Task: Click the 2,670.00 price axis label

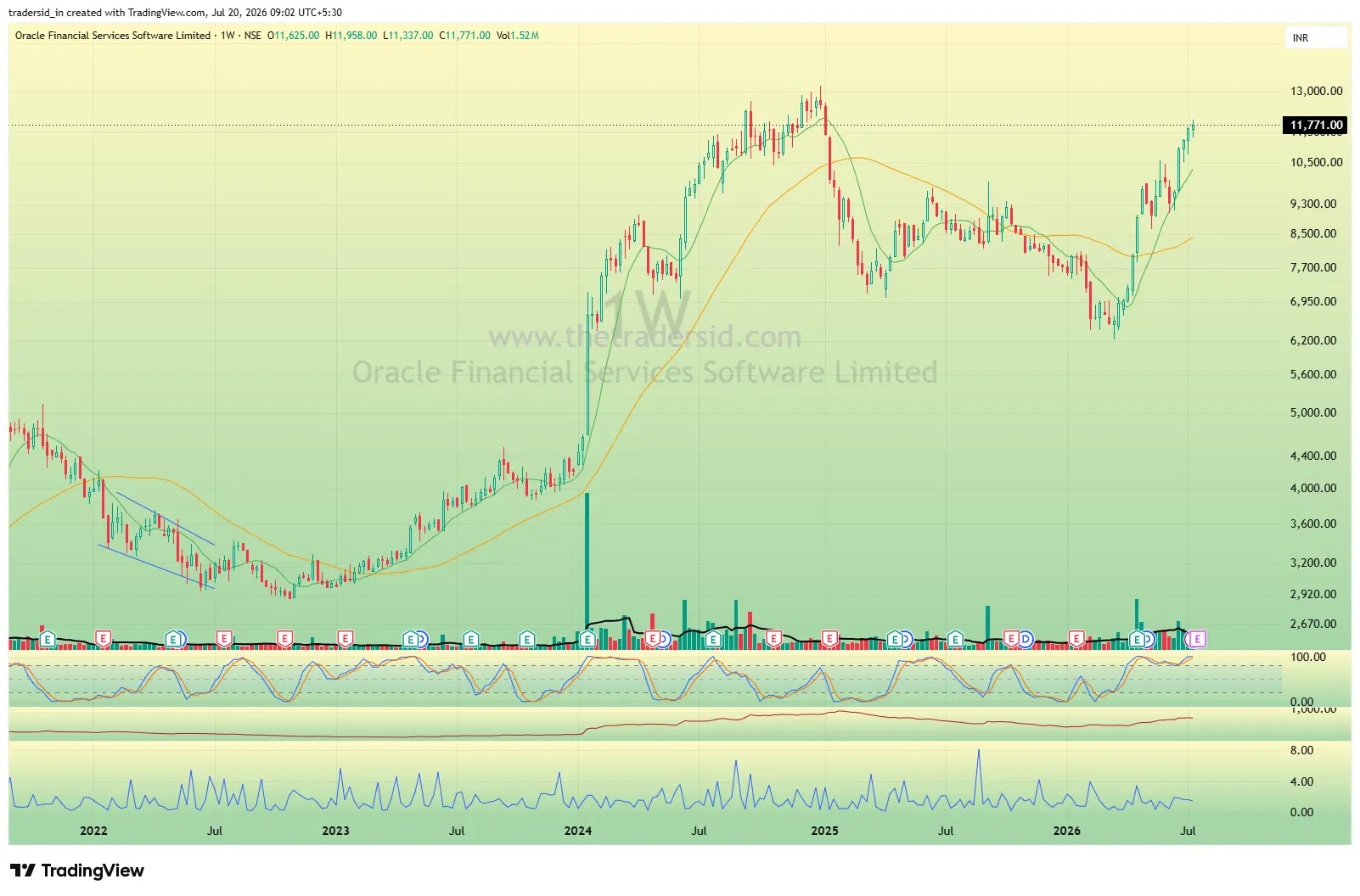Action: click(x=1313, y=624)
